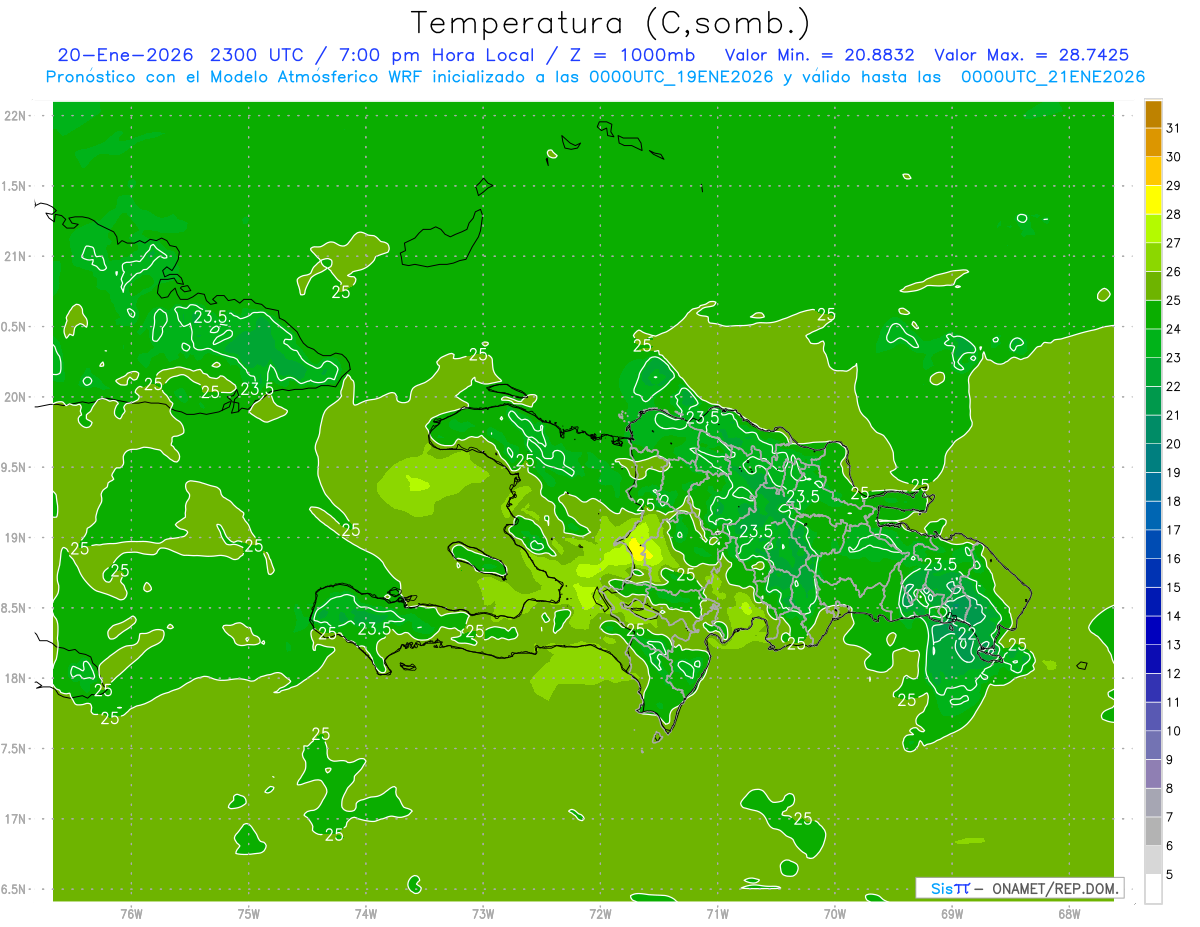Click the '15' value on the color legend

click(x=1174, y=587)
